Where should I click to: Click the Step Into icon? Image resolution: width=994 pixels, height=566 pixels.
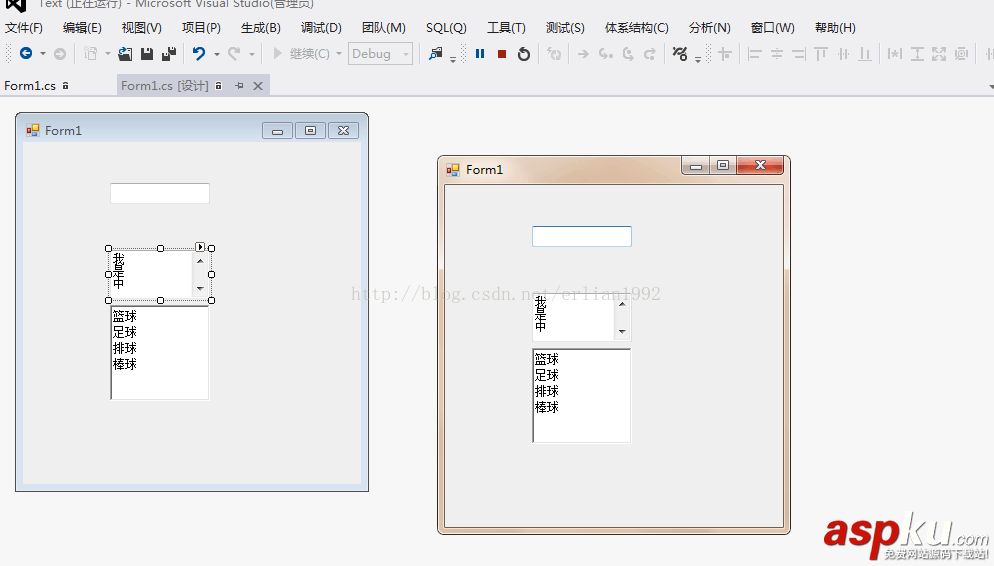tap(605, 54)
